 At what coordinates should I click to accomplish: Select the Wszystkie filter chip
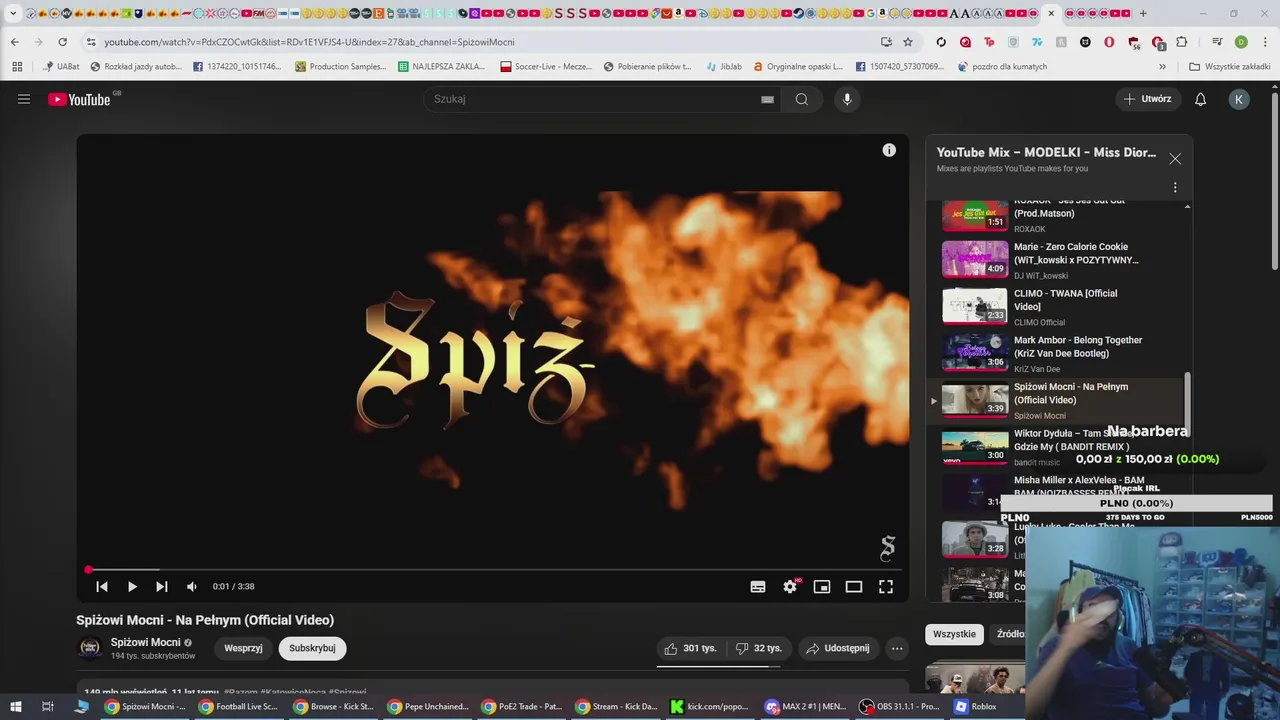click(x=954, y=634)
